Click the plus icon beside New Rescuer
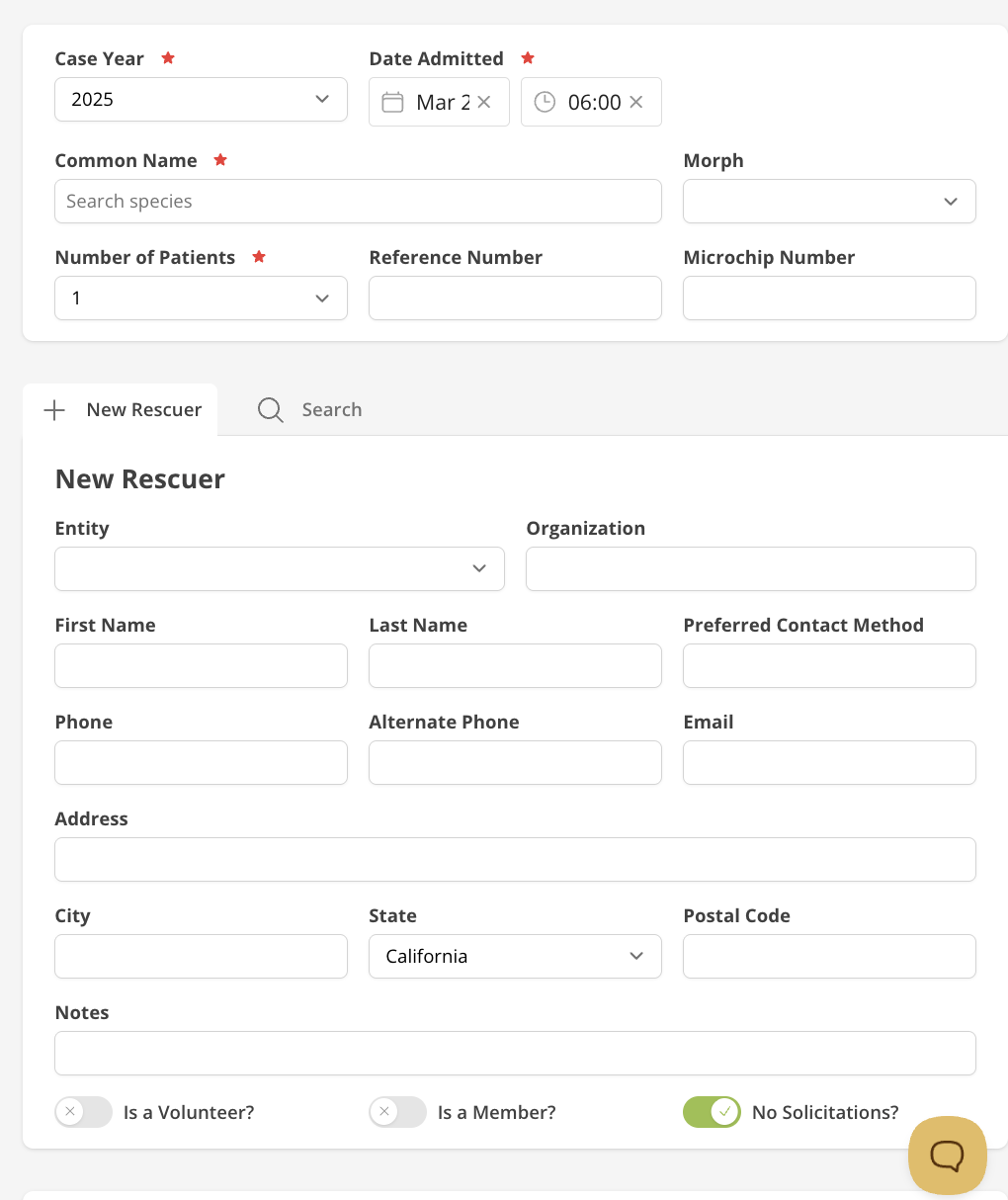 pyautogui.click(x=54, y=410)
